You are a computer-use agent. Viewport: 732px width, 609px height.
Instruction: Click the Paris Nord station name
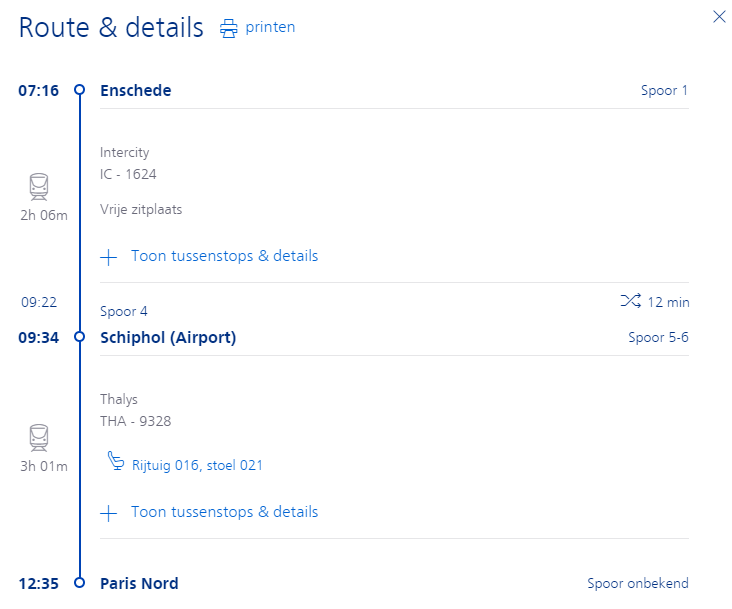[x=139, y=583]
